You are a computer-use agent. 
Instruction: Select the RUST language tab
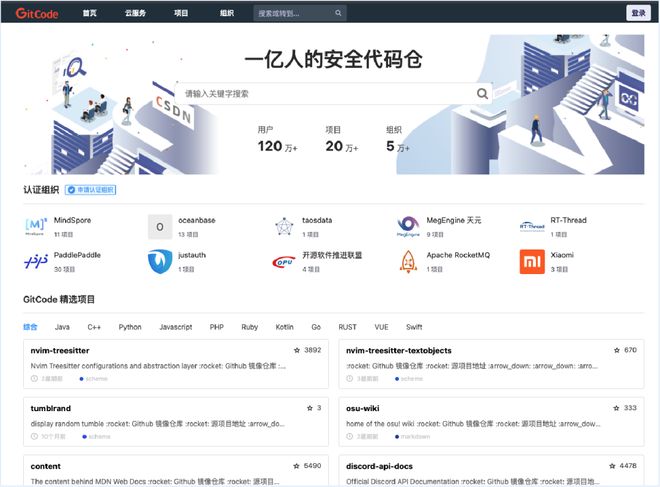pyautogui.click(x=347, y=327)
